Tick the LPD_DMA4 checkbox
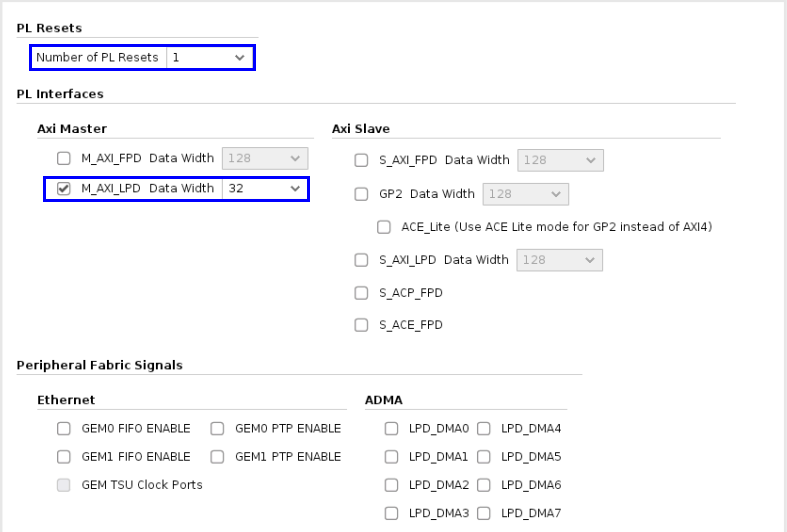The height and width of the screenshot is (532, 787). click(x=484, y=429)
